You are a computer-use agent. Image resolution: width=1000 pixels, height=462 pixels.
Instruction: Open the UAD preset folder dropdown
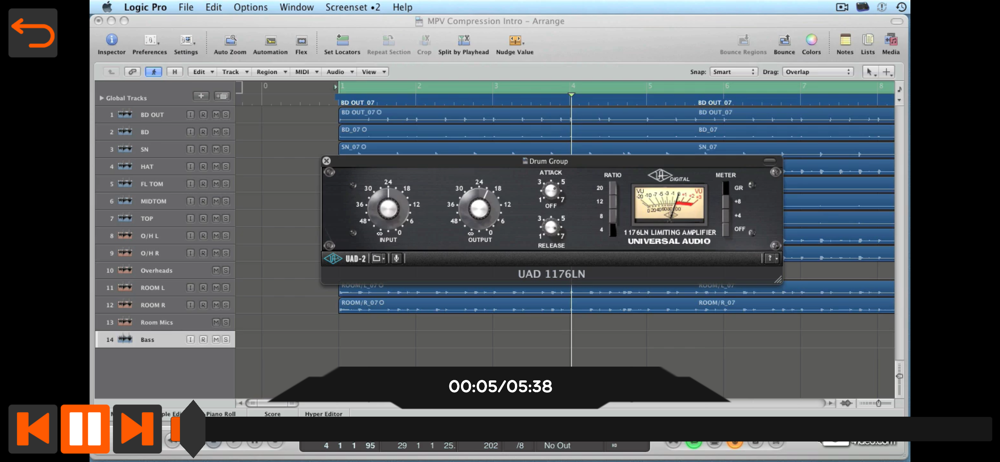point(379,258)
